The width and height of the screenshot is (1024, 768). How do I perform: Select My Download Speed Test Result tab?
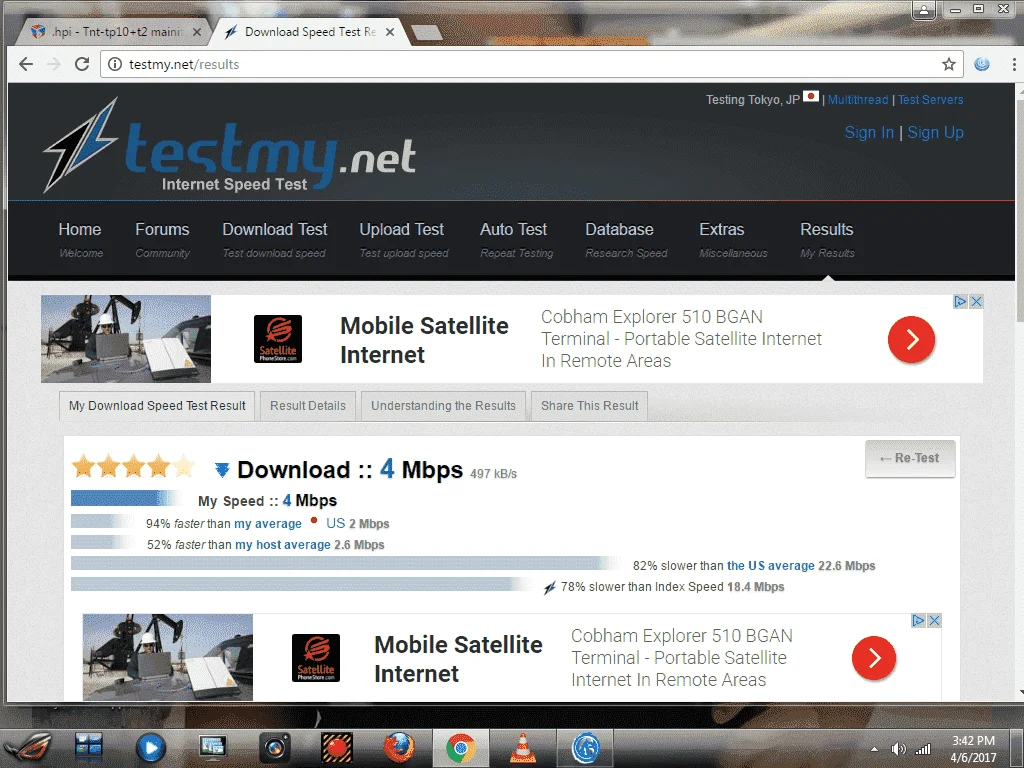(x=157, y=406)
